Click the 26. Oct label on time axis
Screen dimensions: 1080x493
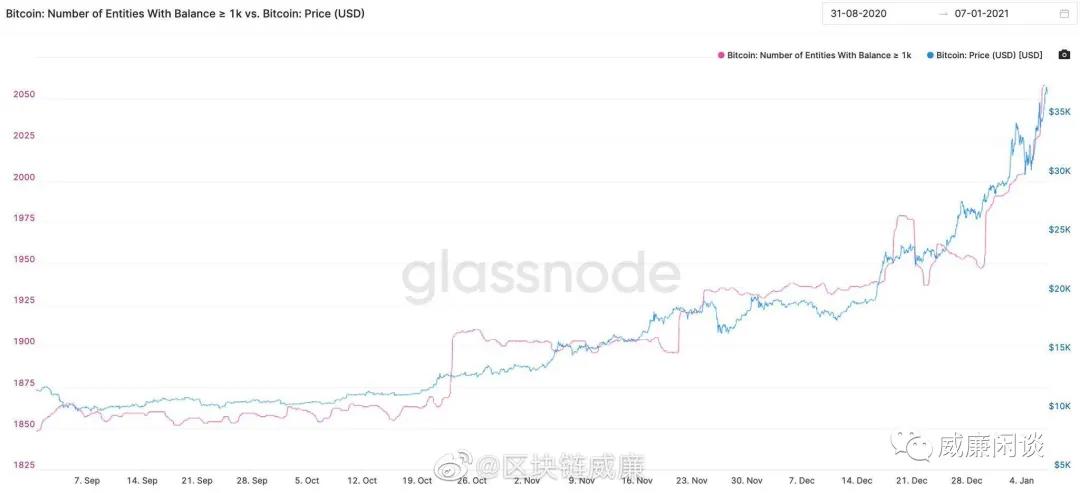tap(472, 480)
